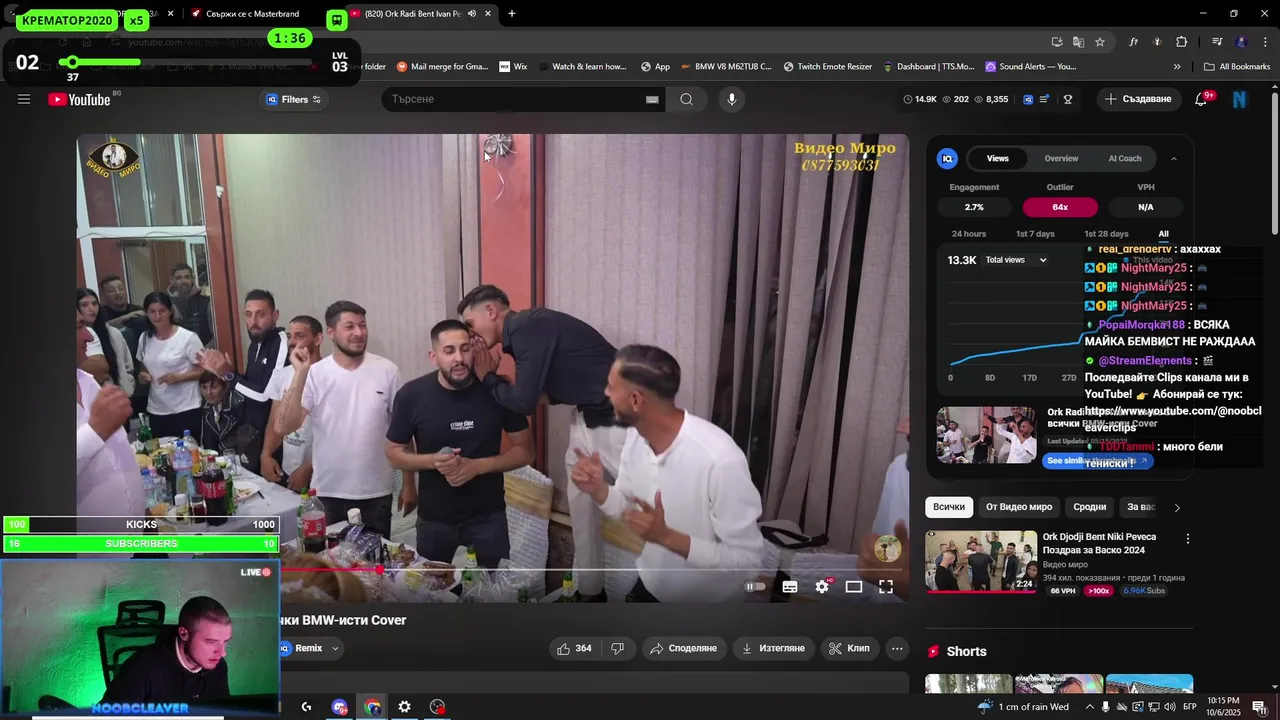
Task: Enter full screen mode
Action: 886,587
